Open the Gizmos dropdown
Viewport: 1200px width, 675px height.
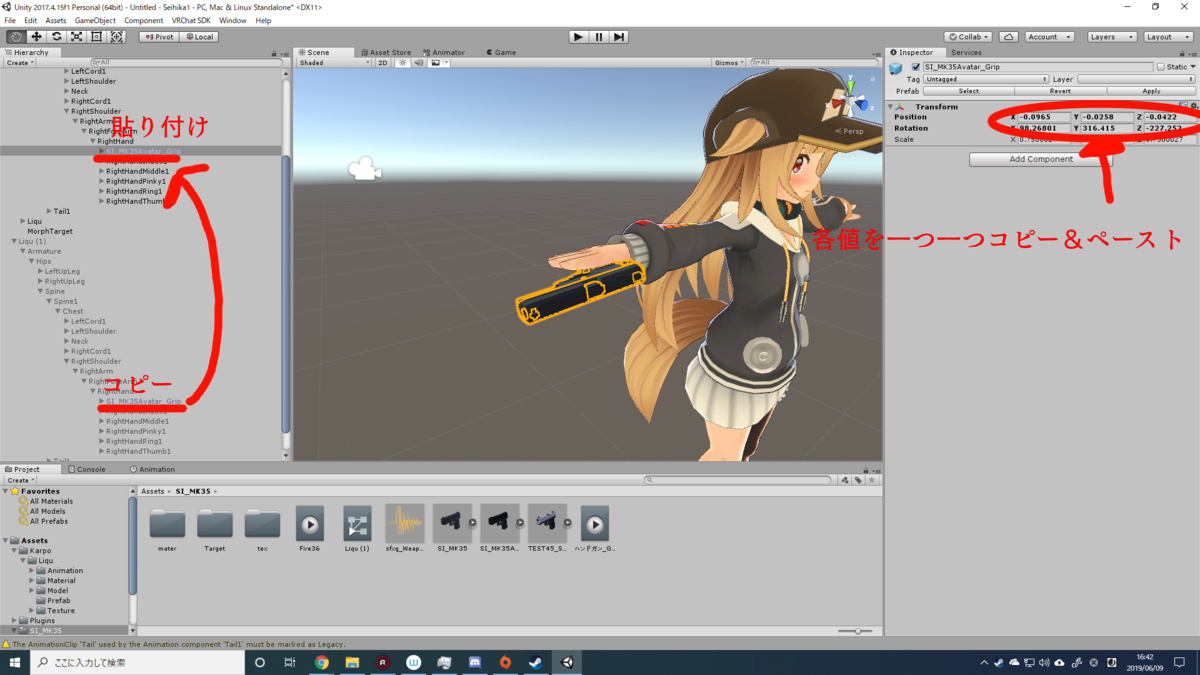(x=727, y=63)
